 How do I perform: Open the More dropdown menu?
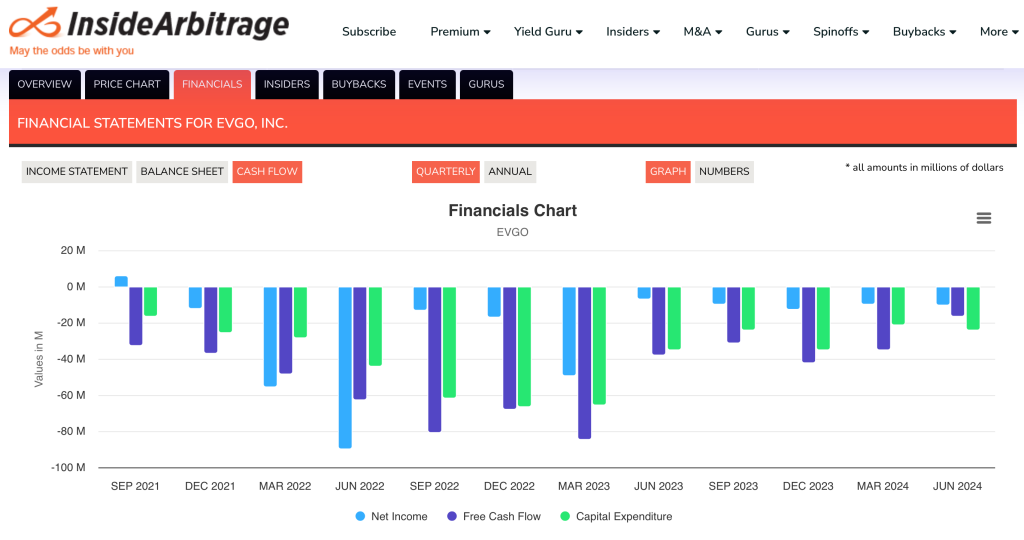click(x=999, y=31)
